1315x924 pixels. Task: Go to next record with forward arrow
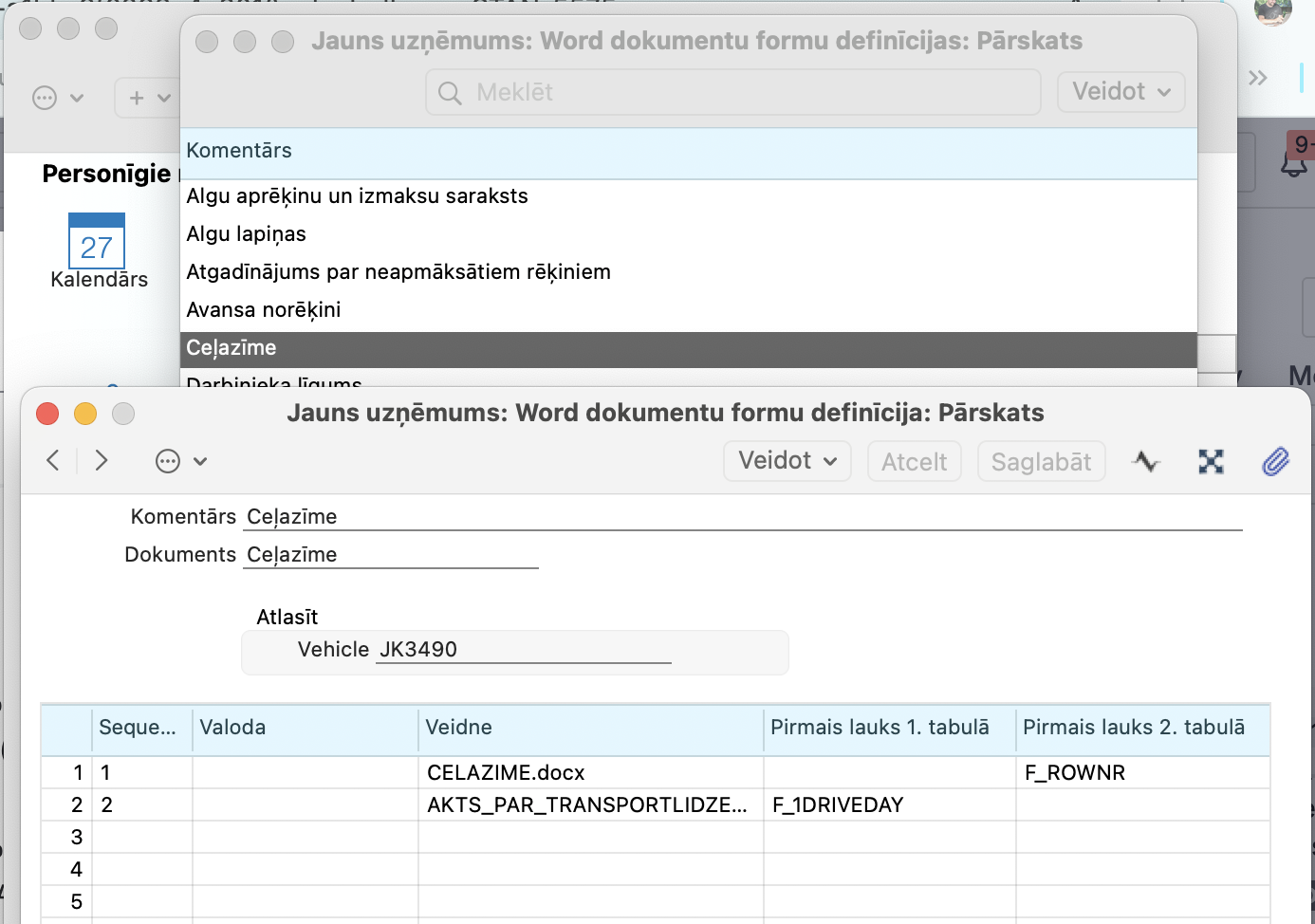[102, 461]
